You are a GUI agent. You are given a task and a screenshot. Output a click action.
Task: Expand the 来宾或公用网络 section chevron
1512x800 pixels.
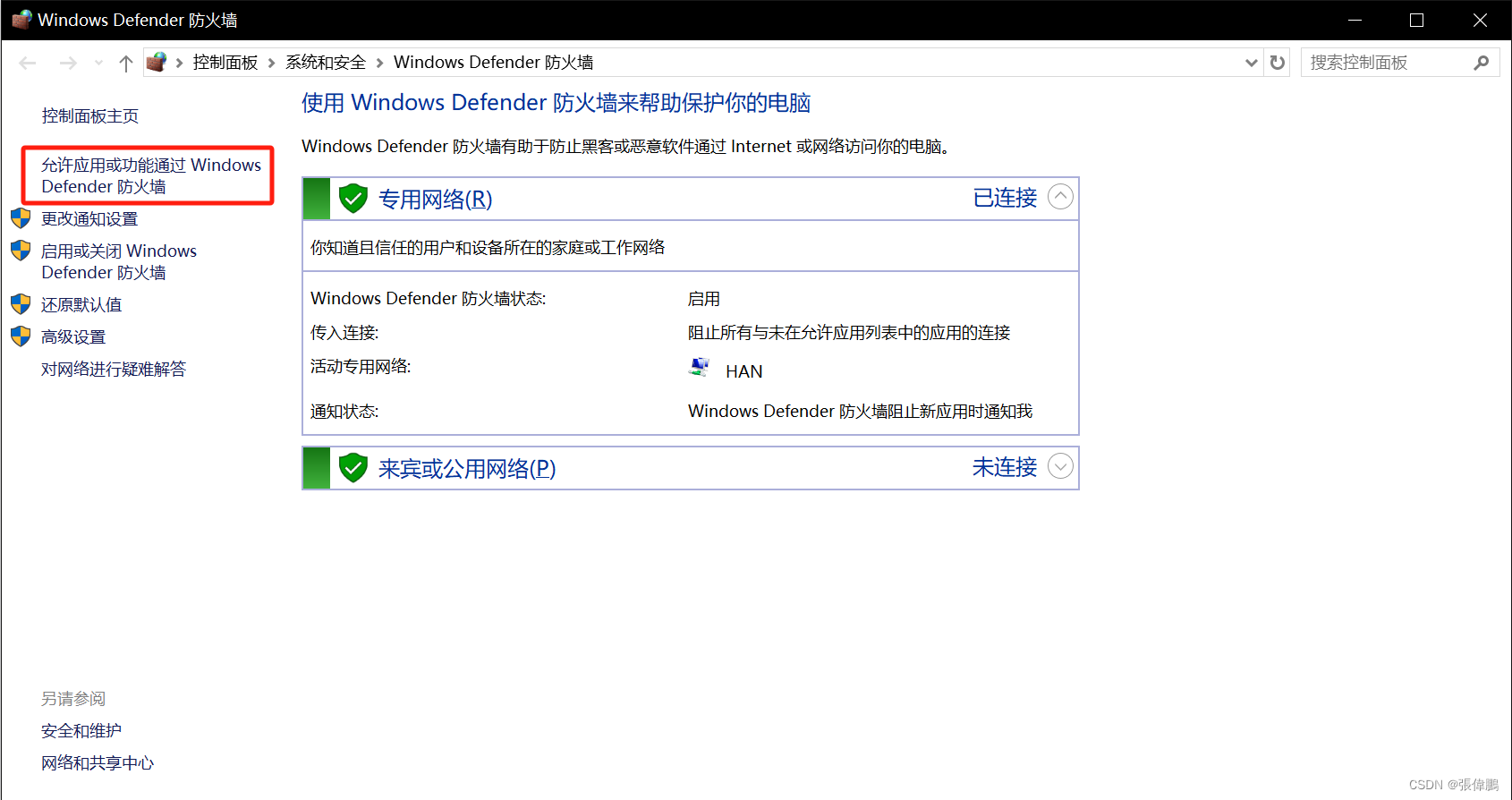click(1060, 466)
